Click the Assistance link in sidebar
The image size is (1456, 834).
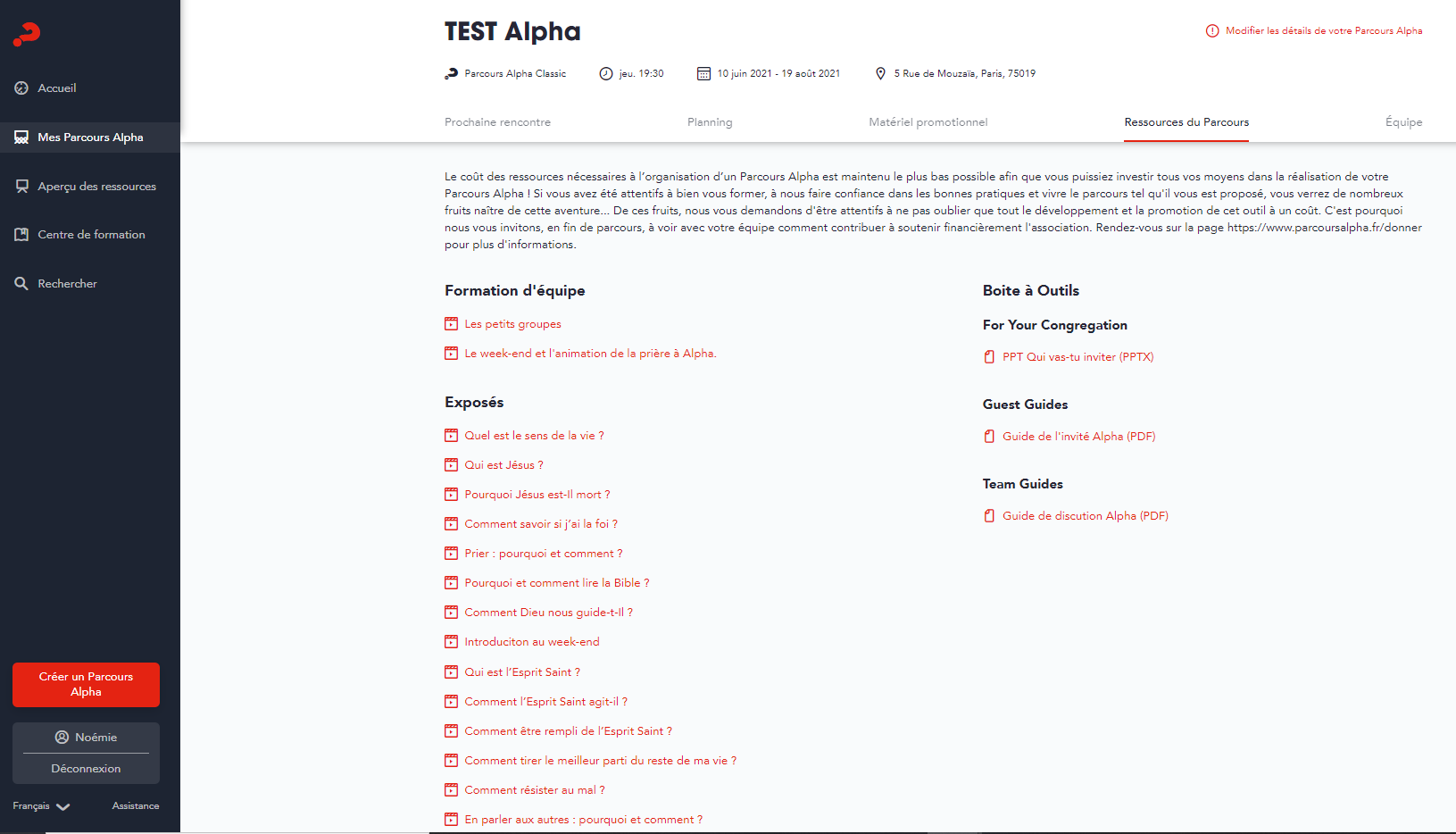[136, 806]
